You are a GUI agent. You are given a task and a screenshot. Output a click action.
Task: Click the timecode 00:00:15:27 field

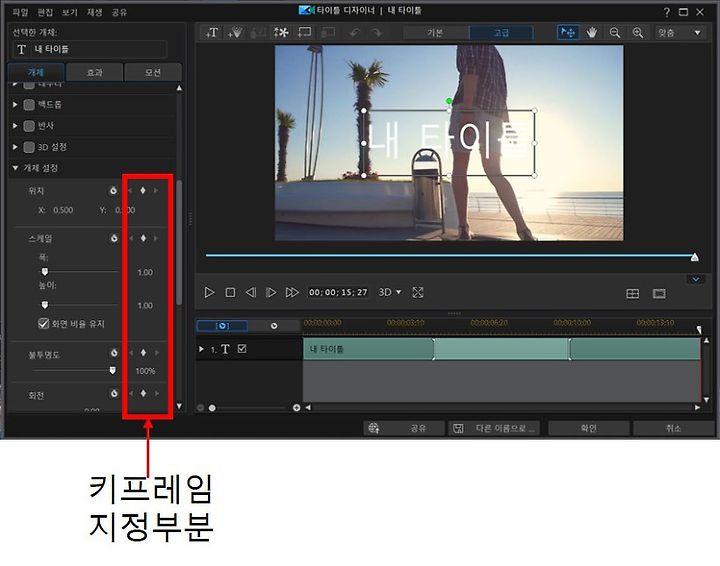(x=338, y=292)
